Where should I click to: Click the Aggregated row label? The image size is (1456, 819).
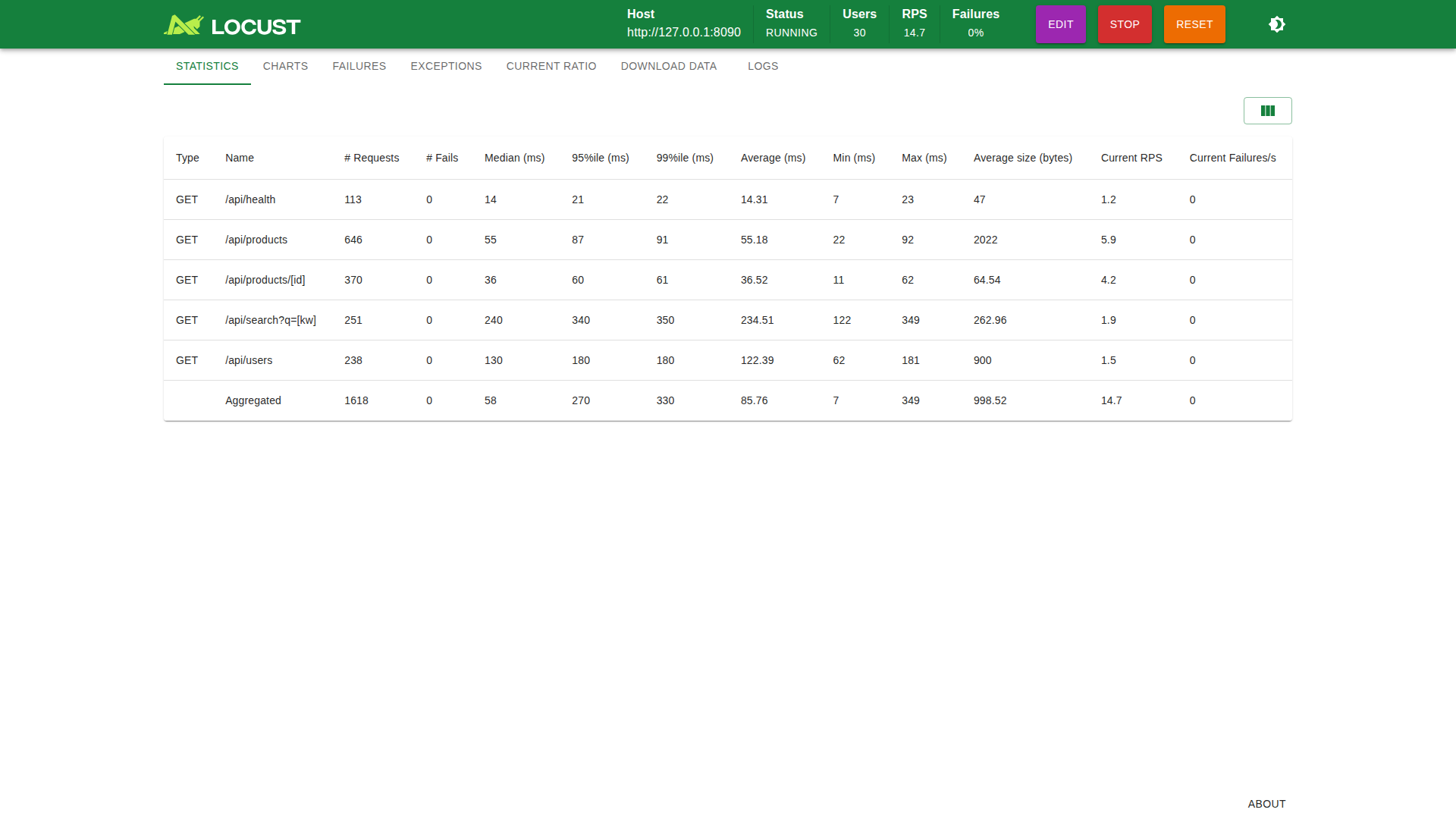tap(253, 400)
